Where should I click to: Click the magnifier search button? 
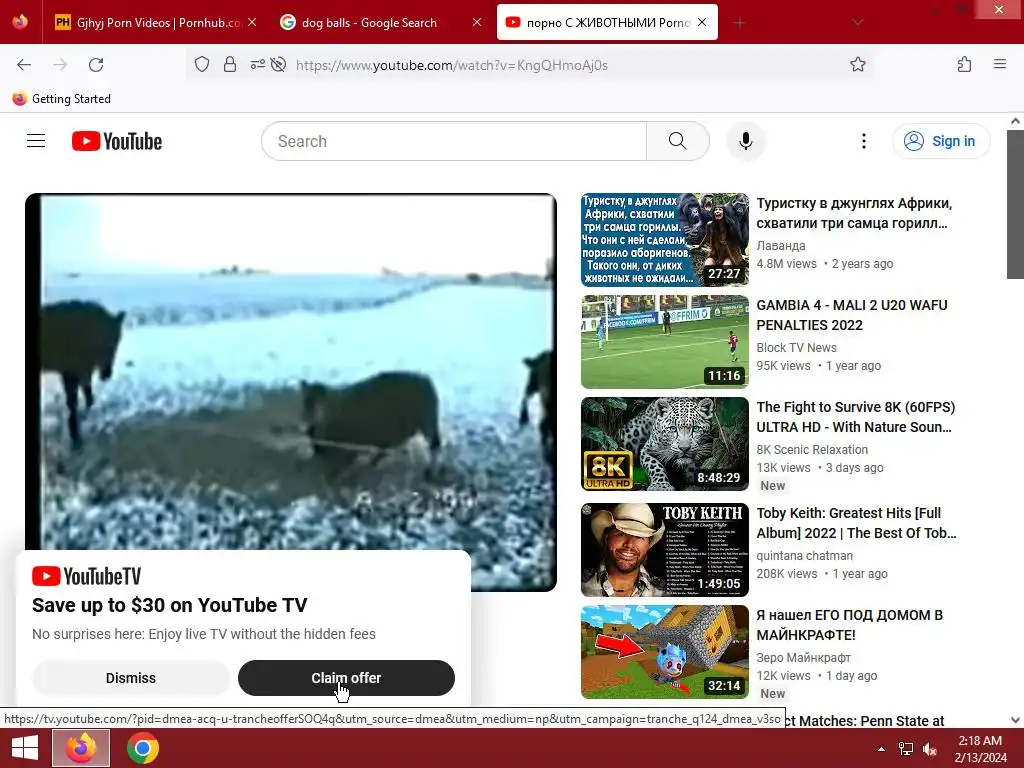[x=677, y=141]
